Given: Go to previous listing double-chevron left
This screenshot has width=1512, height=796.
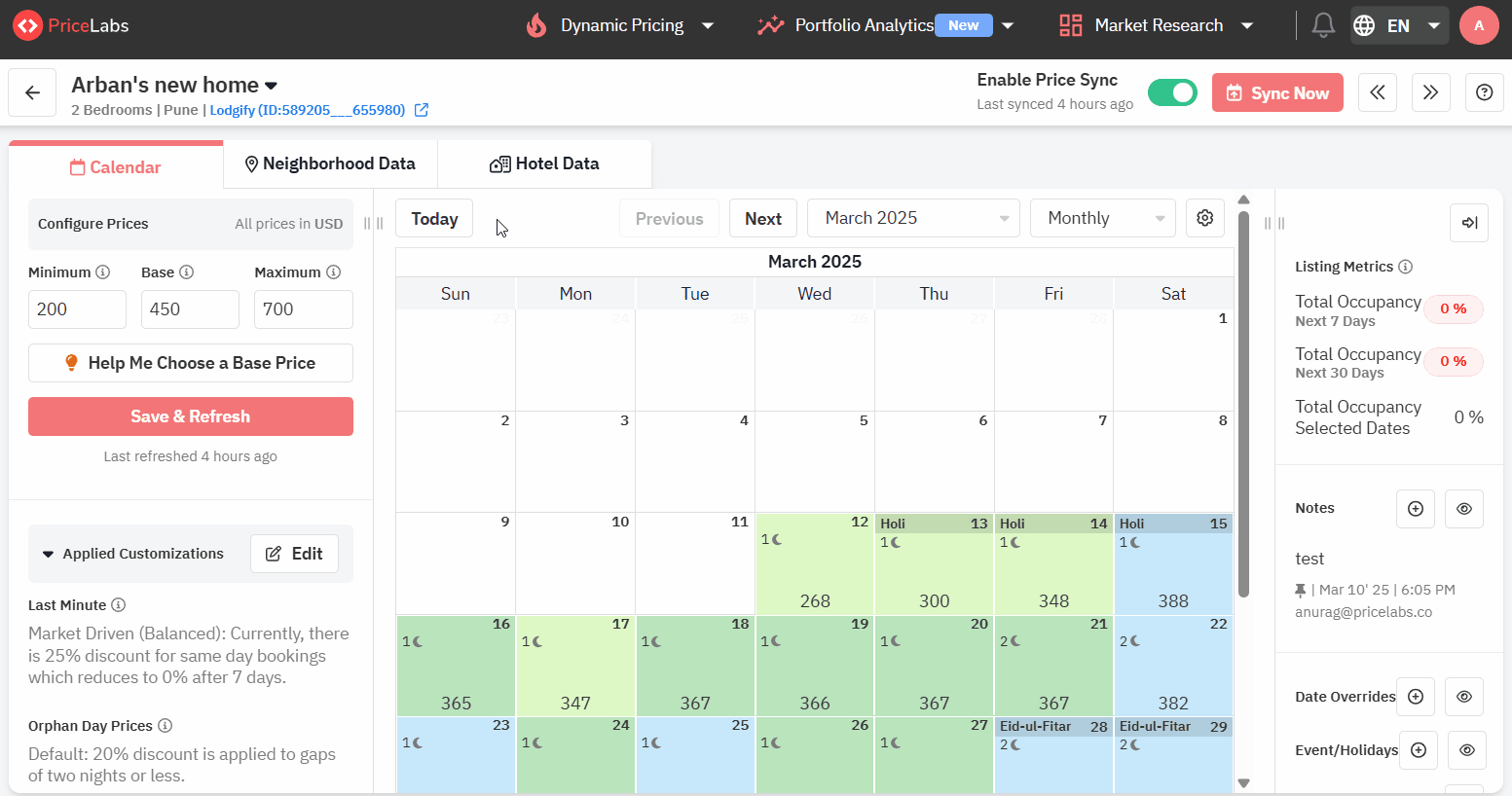Looking at the screenshot, I should click(1377, 92).
